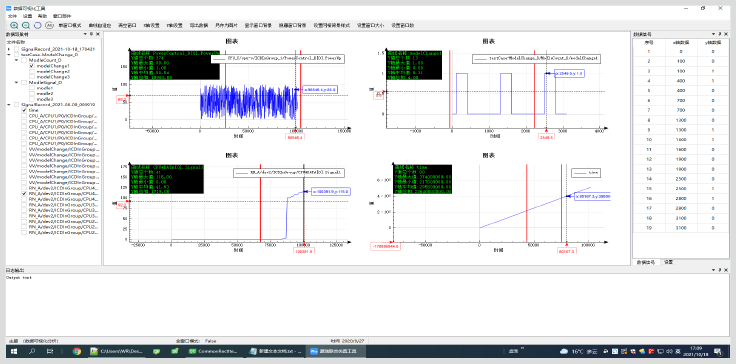Check the modelChange2 checkbox
The height and width of the screenshot is (364, 736).
pyautogui.click(x=31, y=71)
